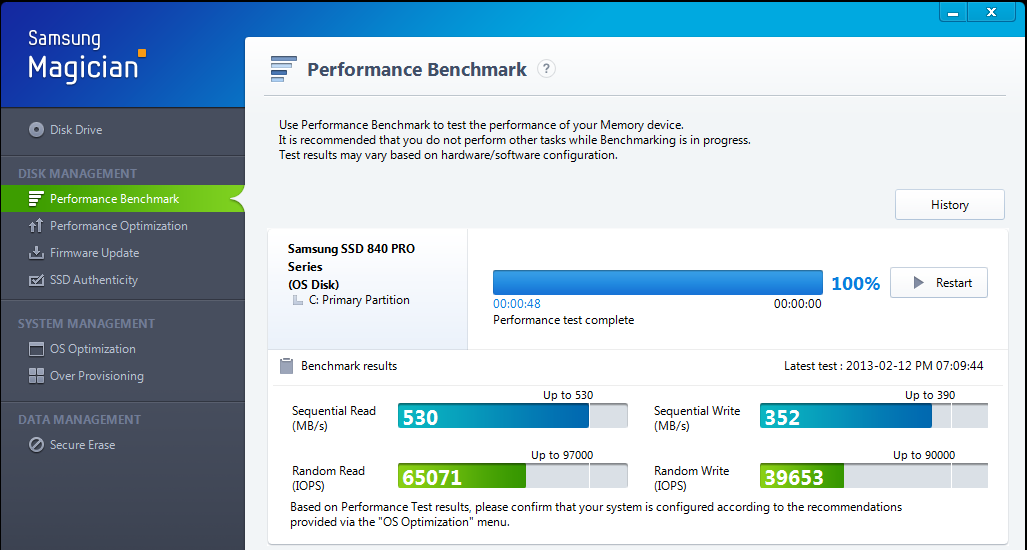Screen dimensions: 1027x550
Task: Click the Up to 97000 label
Action: [562, 455]
